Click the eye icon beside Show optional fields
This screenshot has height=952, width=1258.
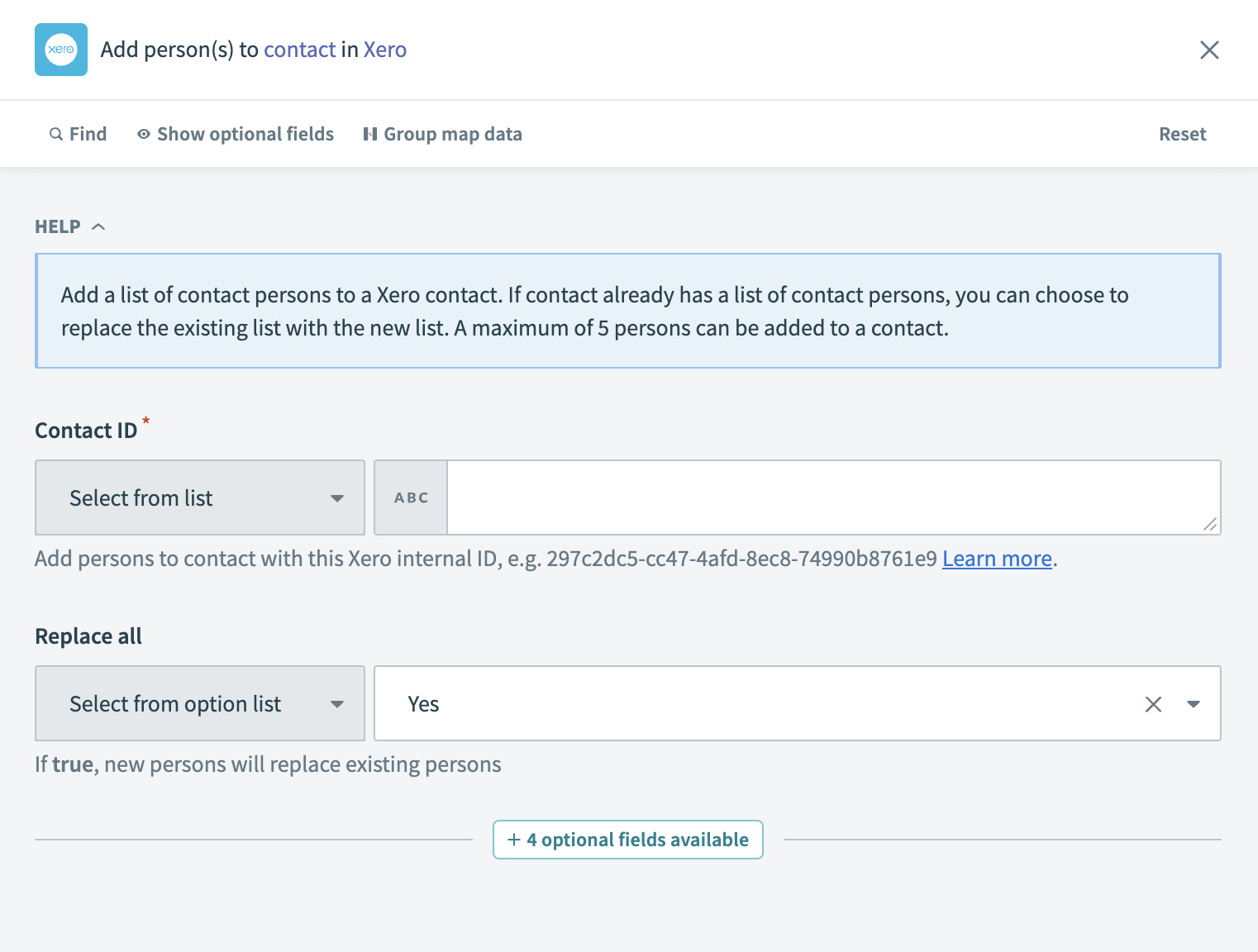pyautogui.click(x=143, y=133)
